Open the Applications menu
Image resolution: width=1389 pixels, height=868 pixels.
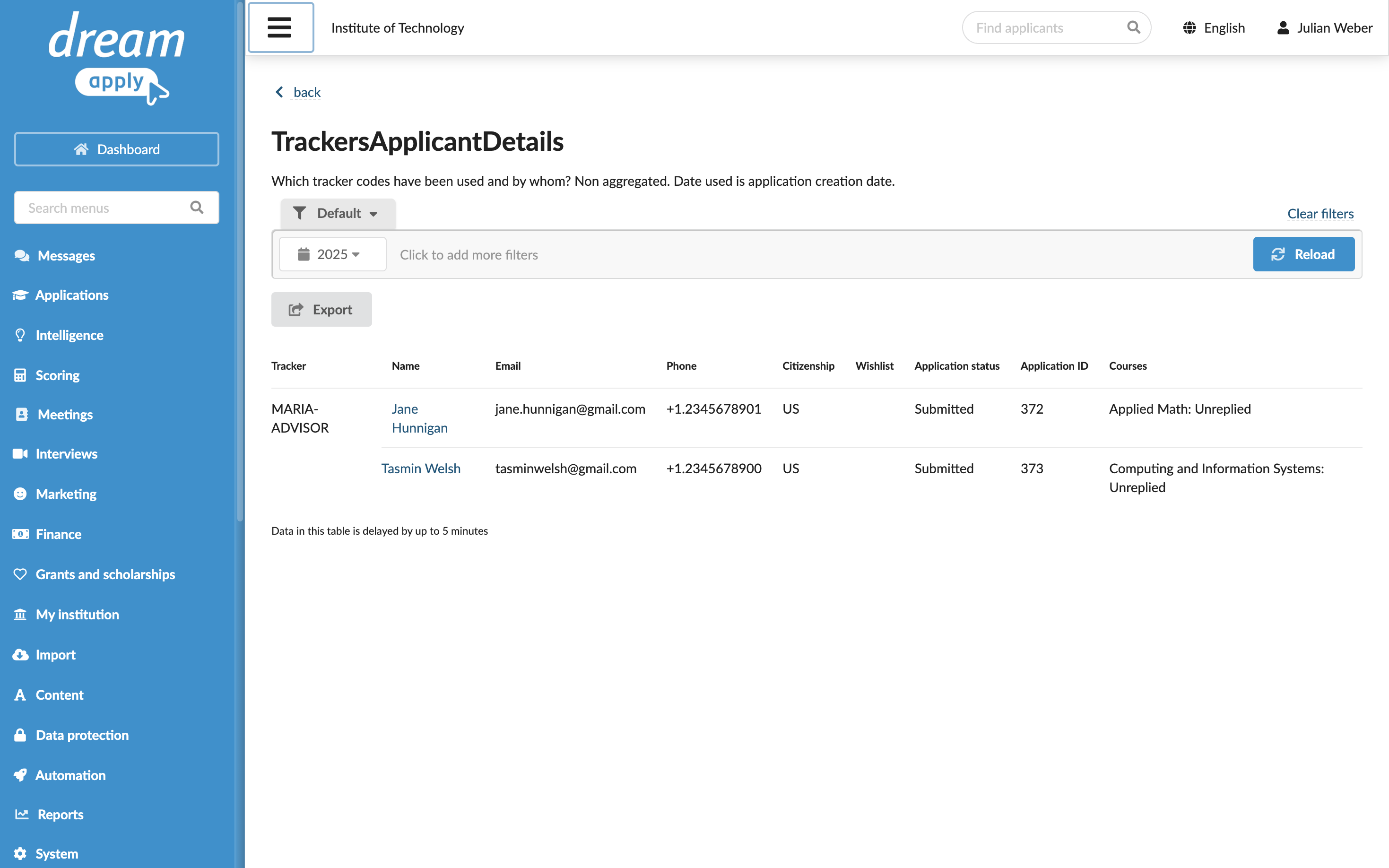(x=72, y=295)
